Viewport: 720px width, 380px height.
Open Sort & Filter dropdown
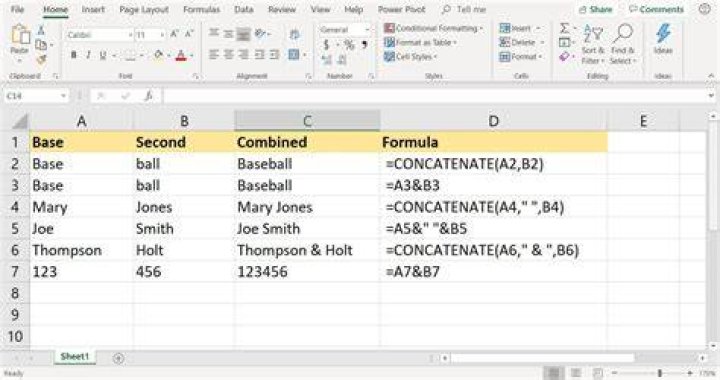click(x=593, y=45)
